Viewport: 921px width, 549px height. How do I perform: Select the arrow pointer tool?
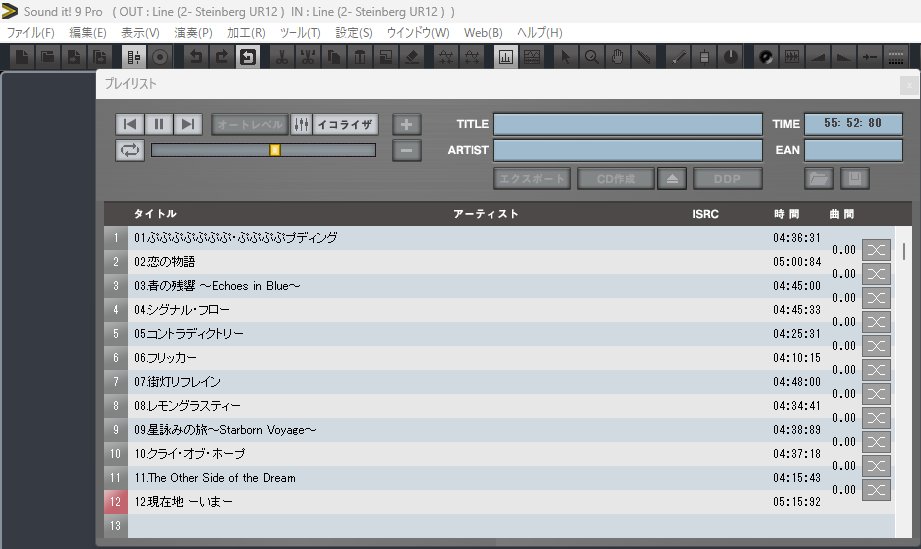(566, 57)
